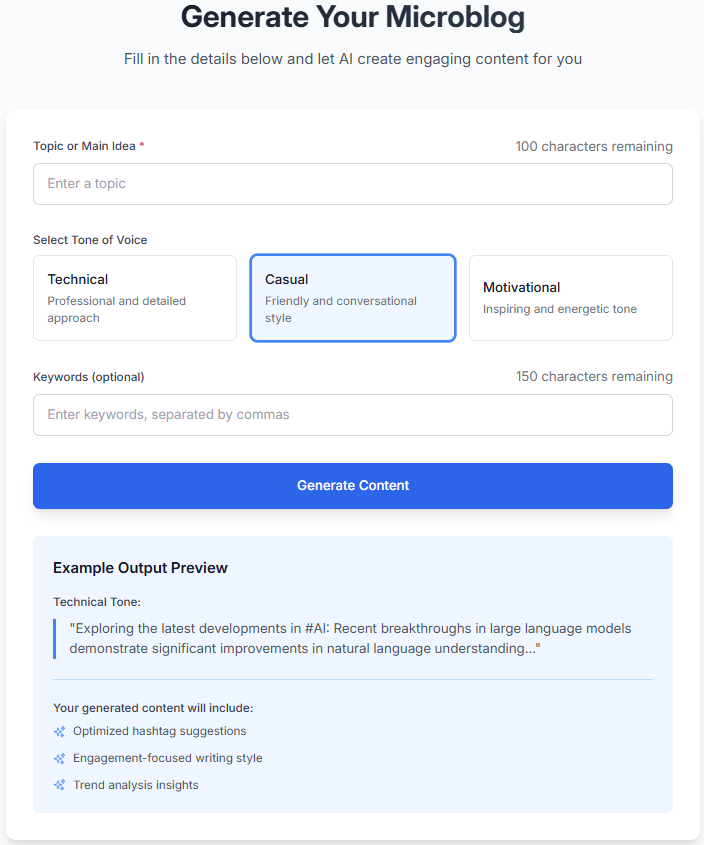The height and width of the screenshot is (845, 704).
Task: Click the Technical Tone: preview label
Action: click(98, 602)
